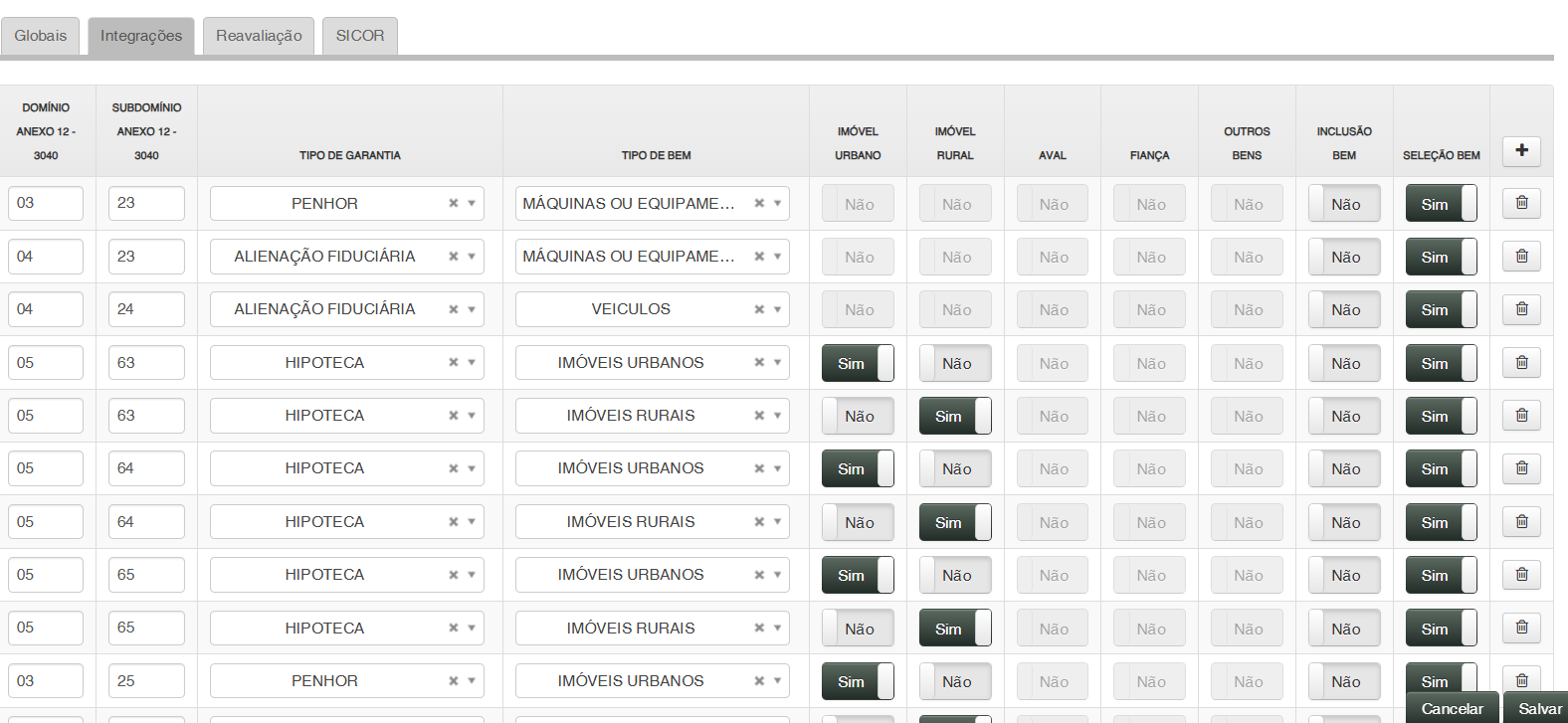
Task: Clear the VEICULOS tipo de bem selection
Action: coord(759,309)
